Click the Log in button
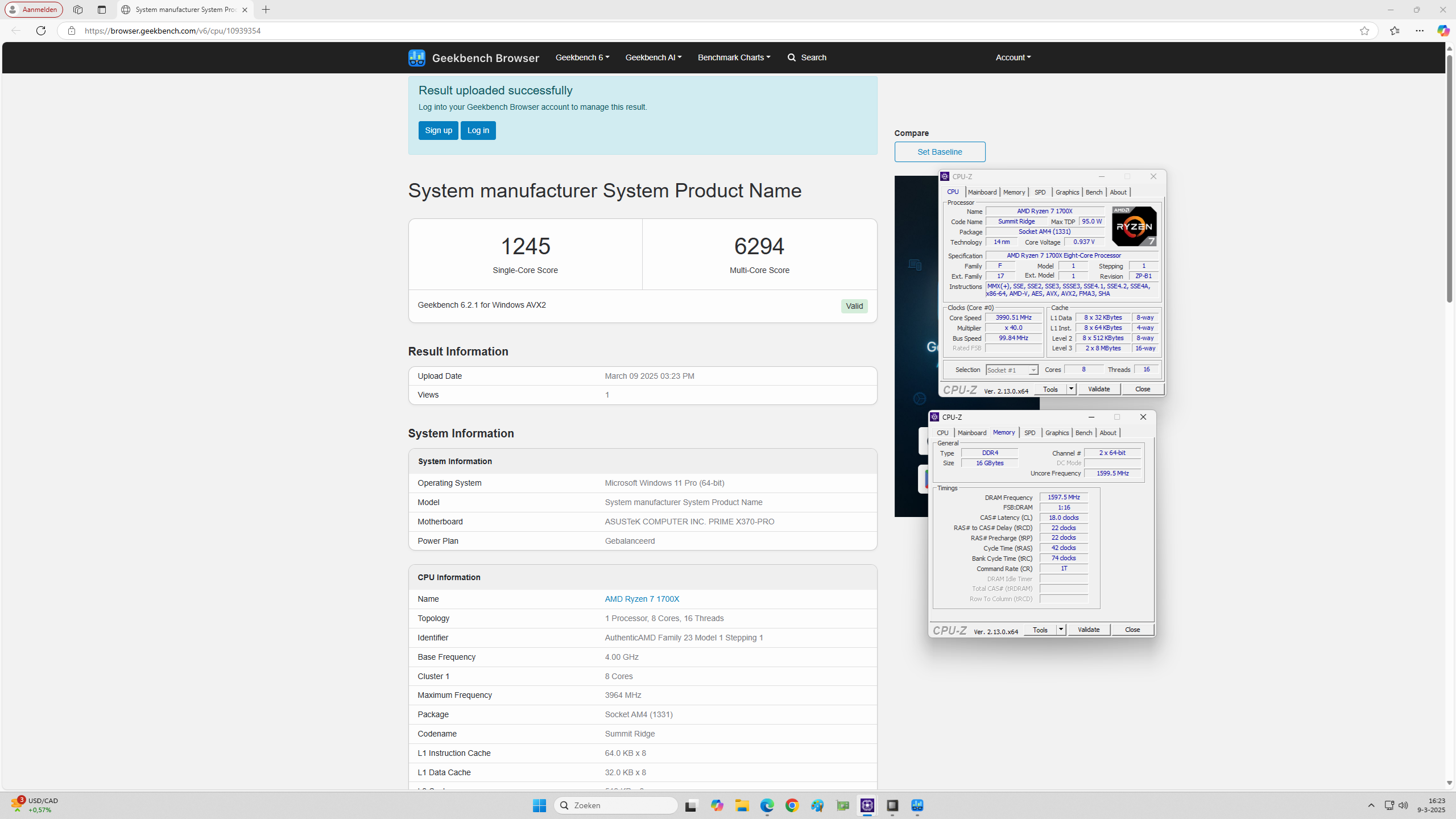The width and height of the screenshot is (1456, 819). pyautogui.click(x=478, y=130)
